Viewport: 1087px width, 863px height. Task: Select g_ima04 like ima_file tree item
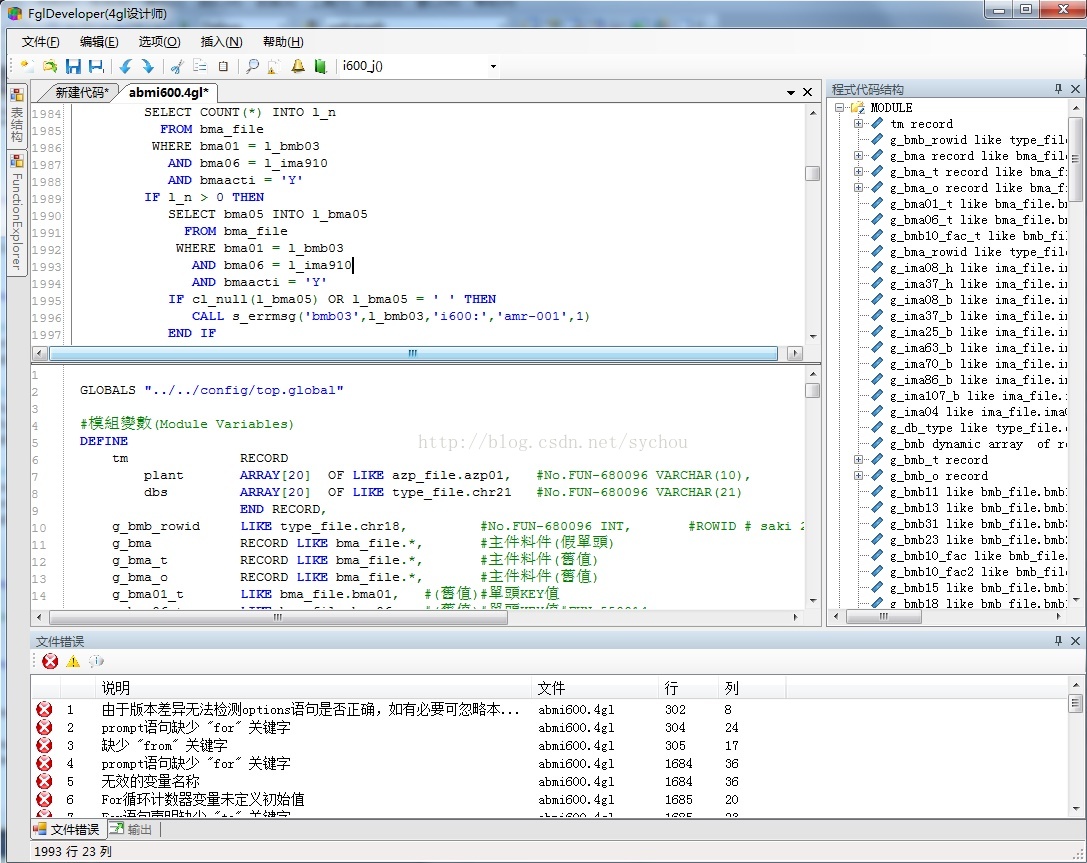click(977, 412)
